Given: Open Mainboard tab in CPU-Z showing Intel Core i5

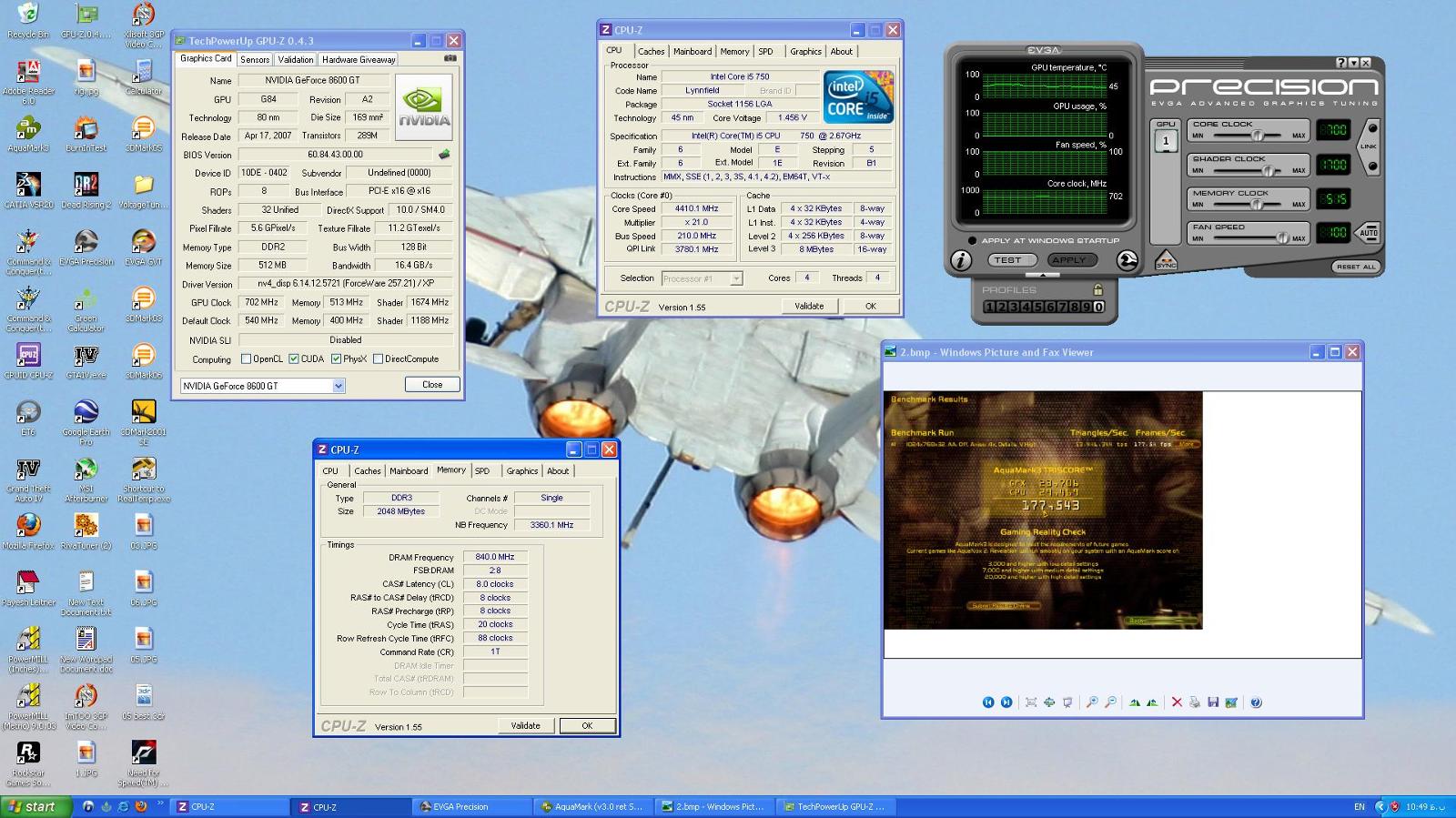Looking at the screenshot, I should pyautogui.click(x=693, y=52).
